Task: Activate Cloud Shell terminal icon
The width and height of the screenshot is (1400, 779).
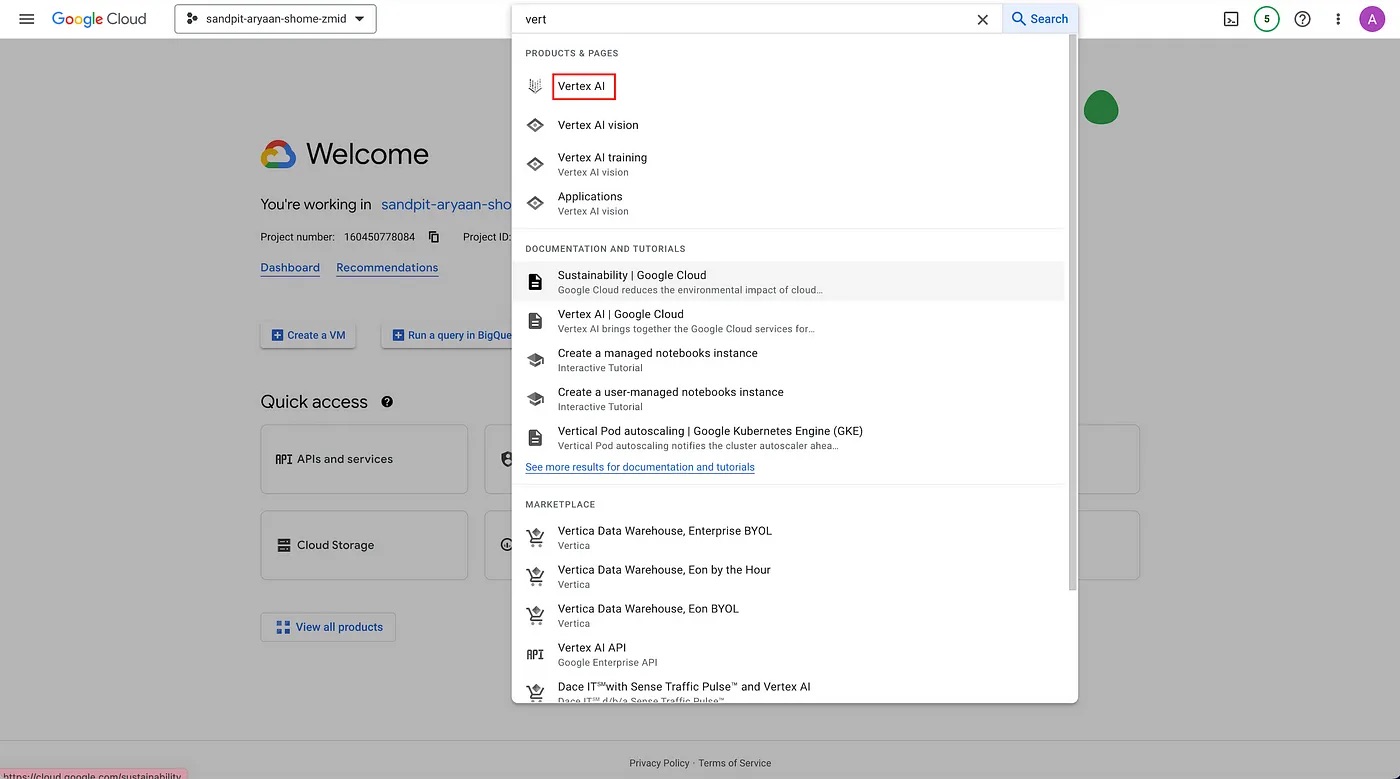Action: [x=1231, y=19]
